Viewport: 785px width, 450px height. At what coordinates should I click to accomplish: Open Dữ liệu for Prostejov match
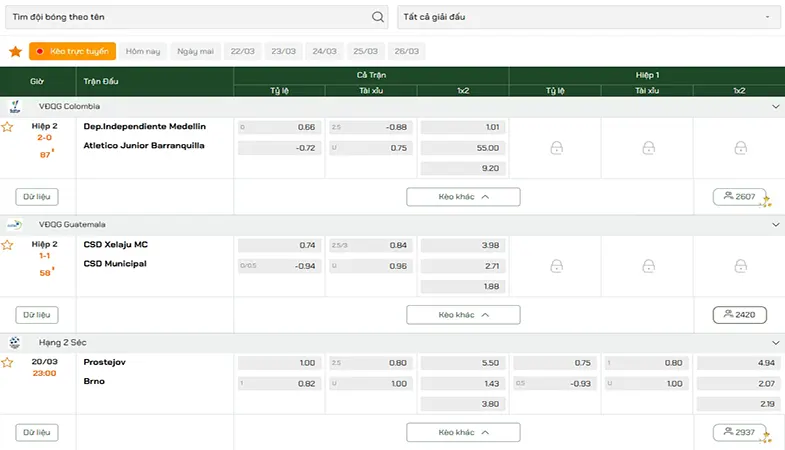pos(37,432)
